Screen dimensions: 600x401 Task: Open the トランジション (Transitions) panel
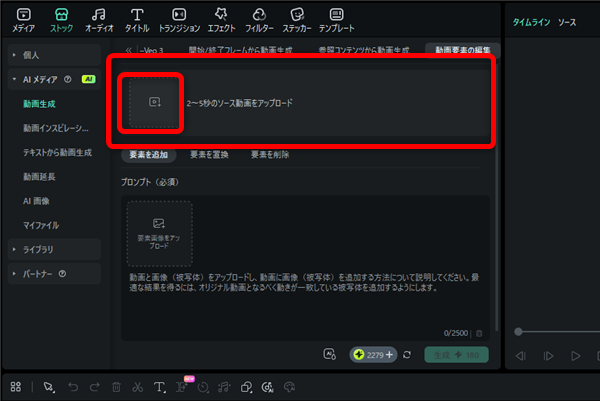click(x=179, y=16)
